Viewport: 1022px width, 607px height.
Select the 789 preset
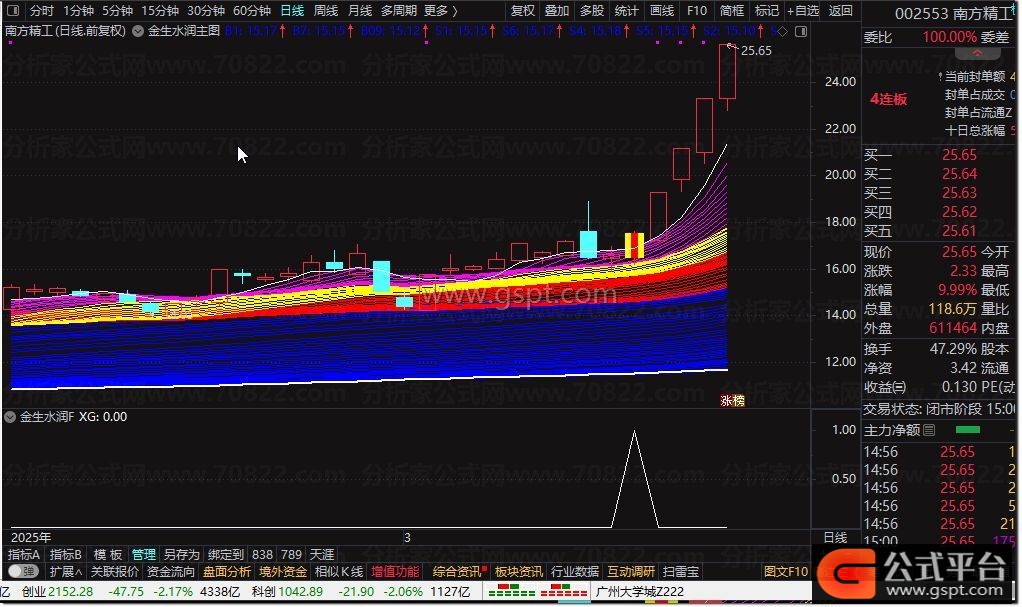(x=291, y=554)
